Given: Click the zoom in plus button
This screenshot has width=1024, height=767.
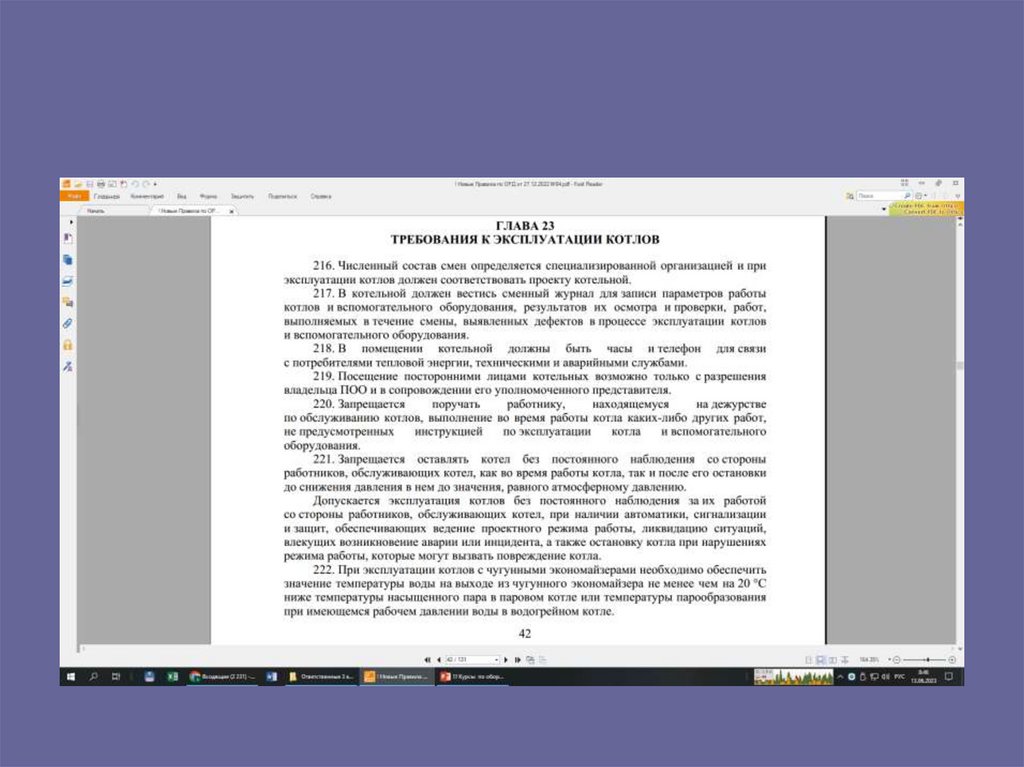Looking at the screenshot, I should pos(952,660).
